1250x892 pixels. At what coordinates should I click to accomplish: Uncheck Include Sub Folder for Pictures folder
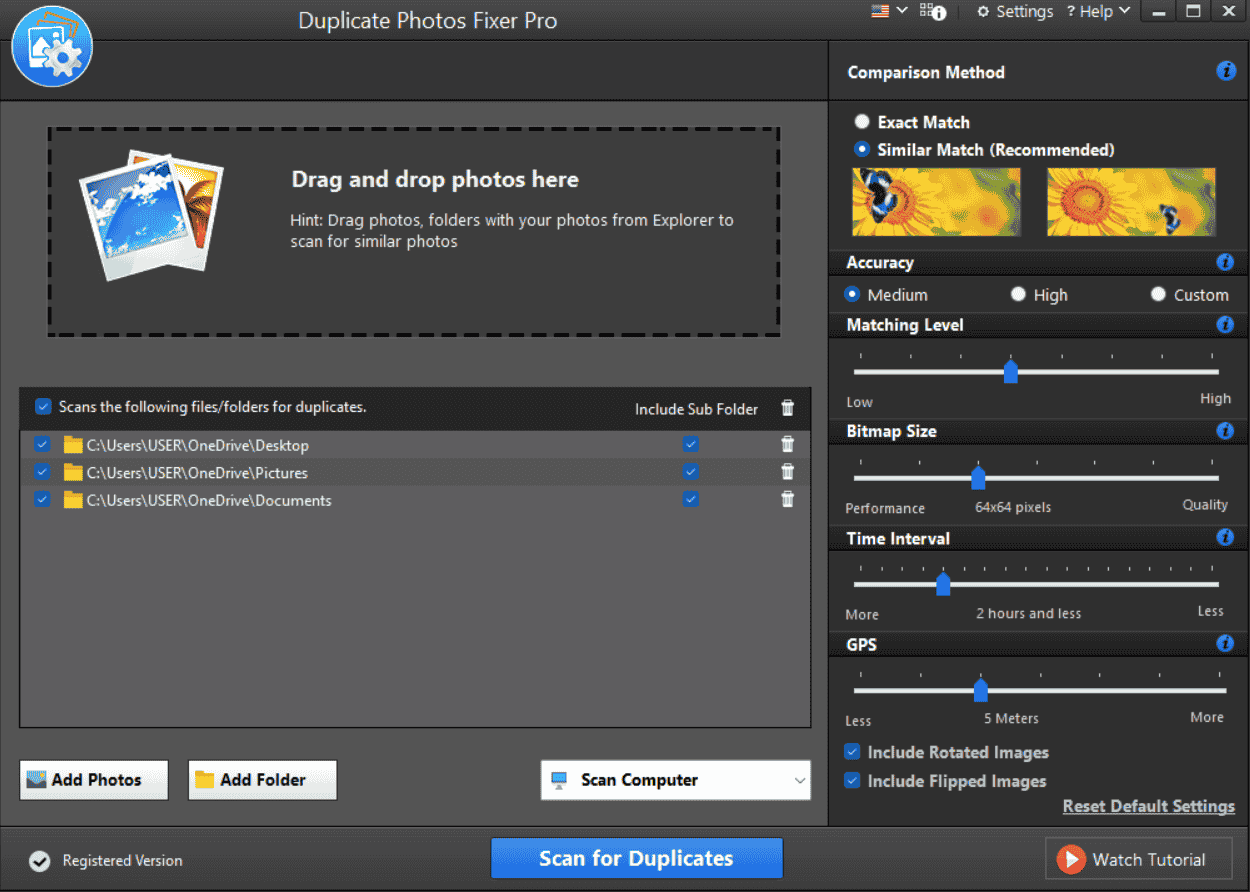pyautogui.click(x=691, y=472)
